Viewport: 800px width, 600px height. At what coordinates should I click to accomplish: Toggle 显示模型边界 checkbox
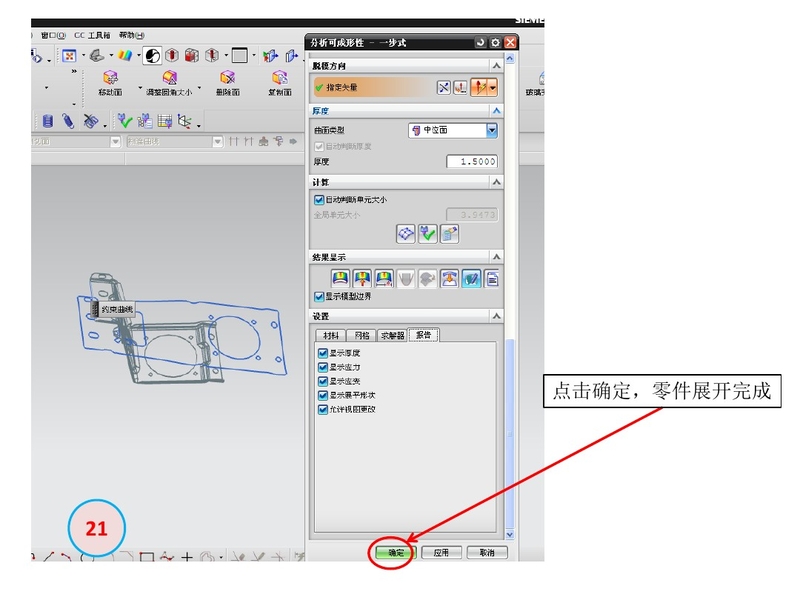319,296
